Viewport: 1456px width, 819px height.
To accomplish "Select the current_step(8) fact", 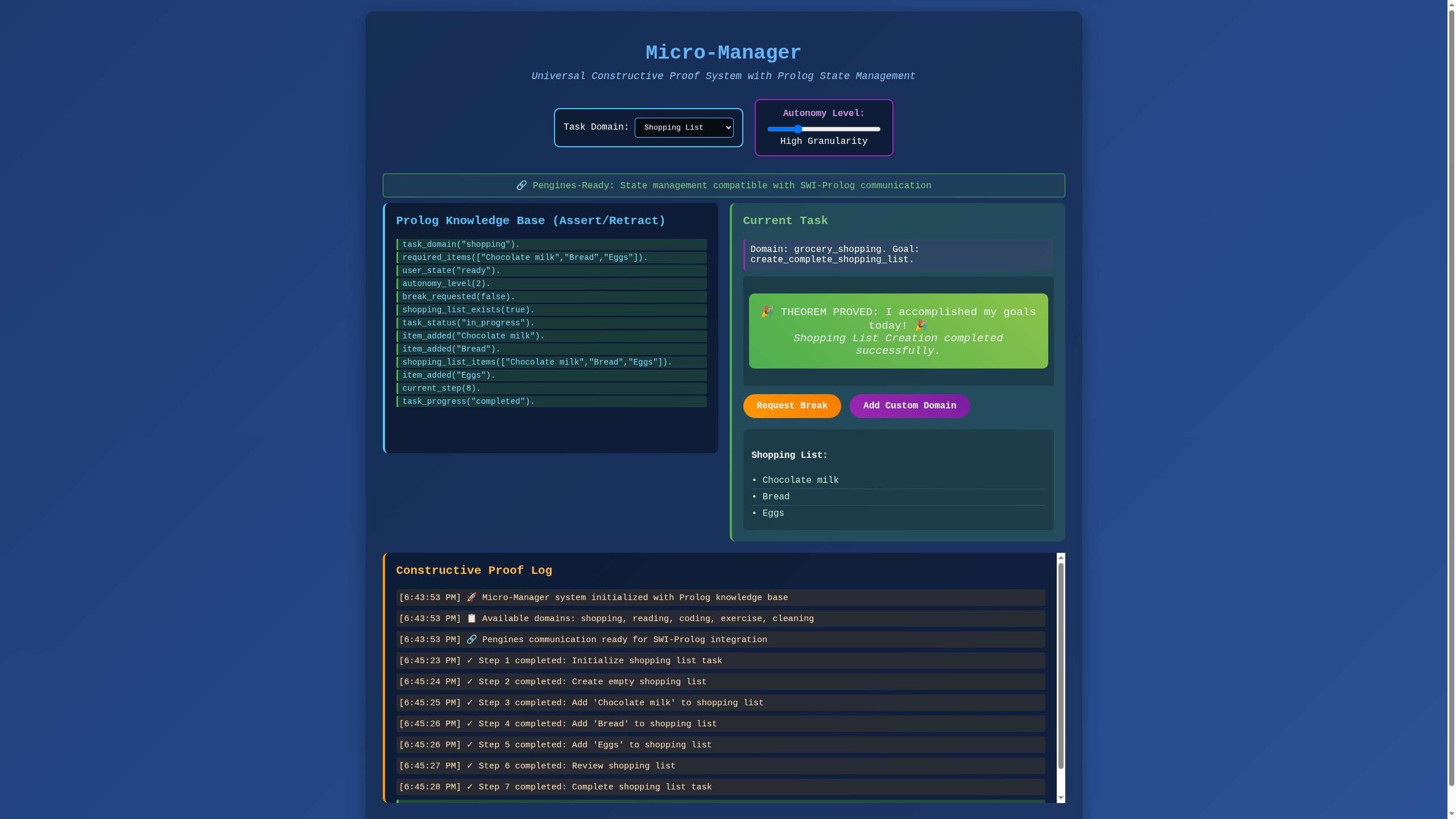I will pyautogui.click(x=552, y=388).
